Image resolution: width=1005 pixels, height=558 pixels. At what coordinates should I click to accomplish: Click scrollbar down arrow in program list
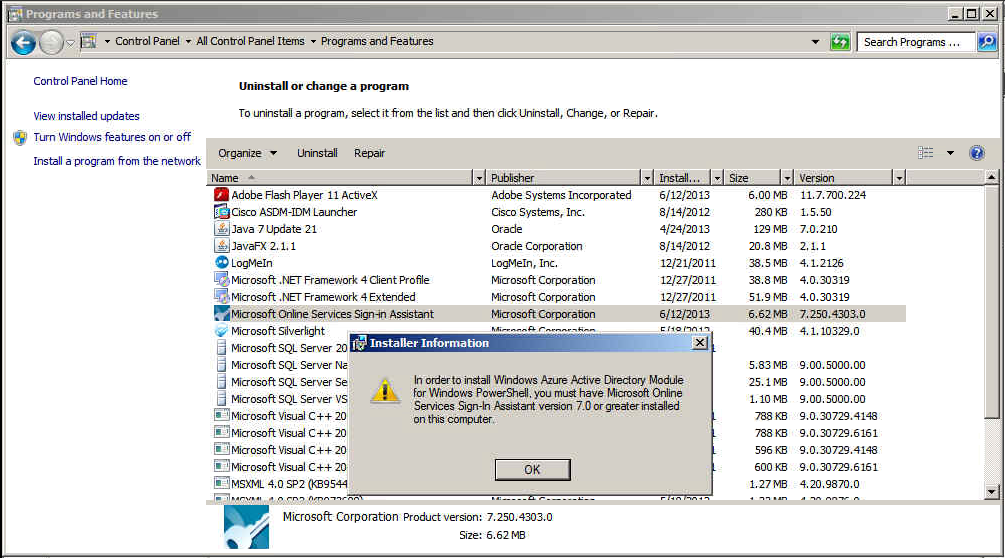coord(991,492)
